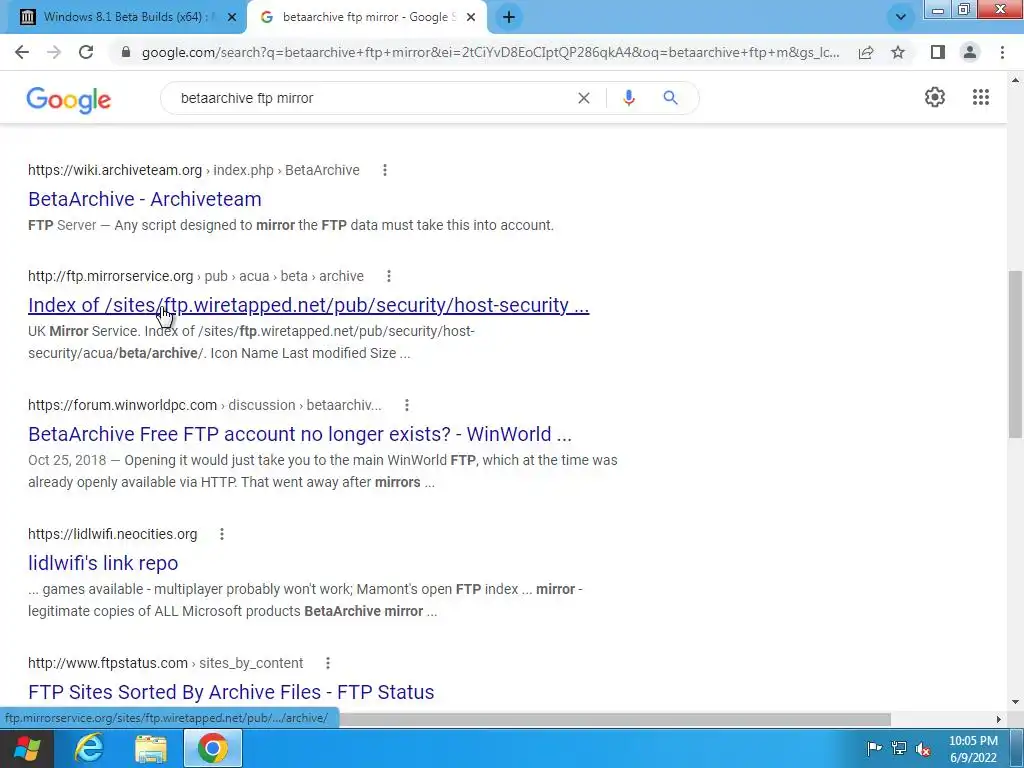Bookmark this page with the star icon
The height and width of the screenshot is (768, 1024).
click(898, 52)
